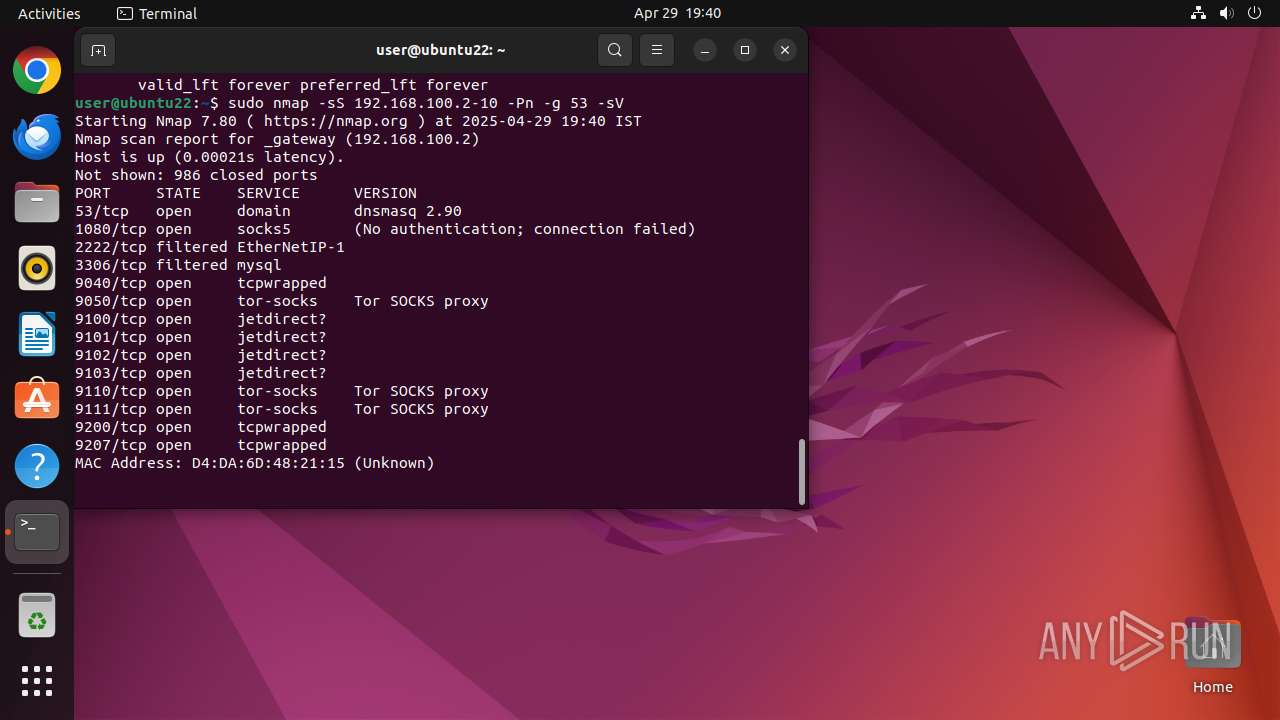The image size is (1280, 720).
Task: Click the '9101/tcp' port entry
Action: [x=110, y=337]
